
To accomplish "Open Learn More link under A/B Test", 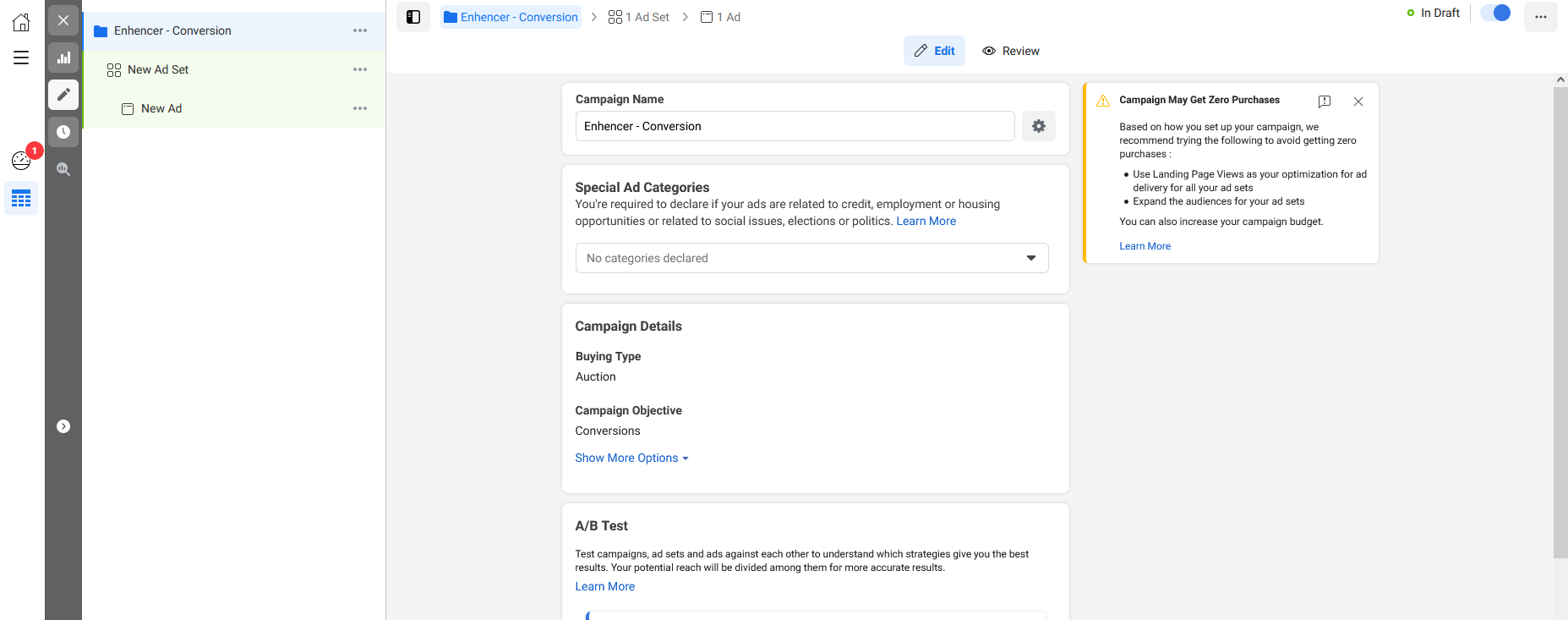I will (x=605, y=586).
